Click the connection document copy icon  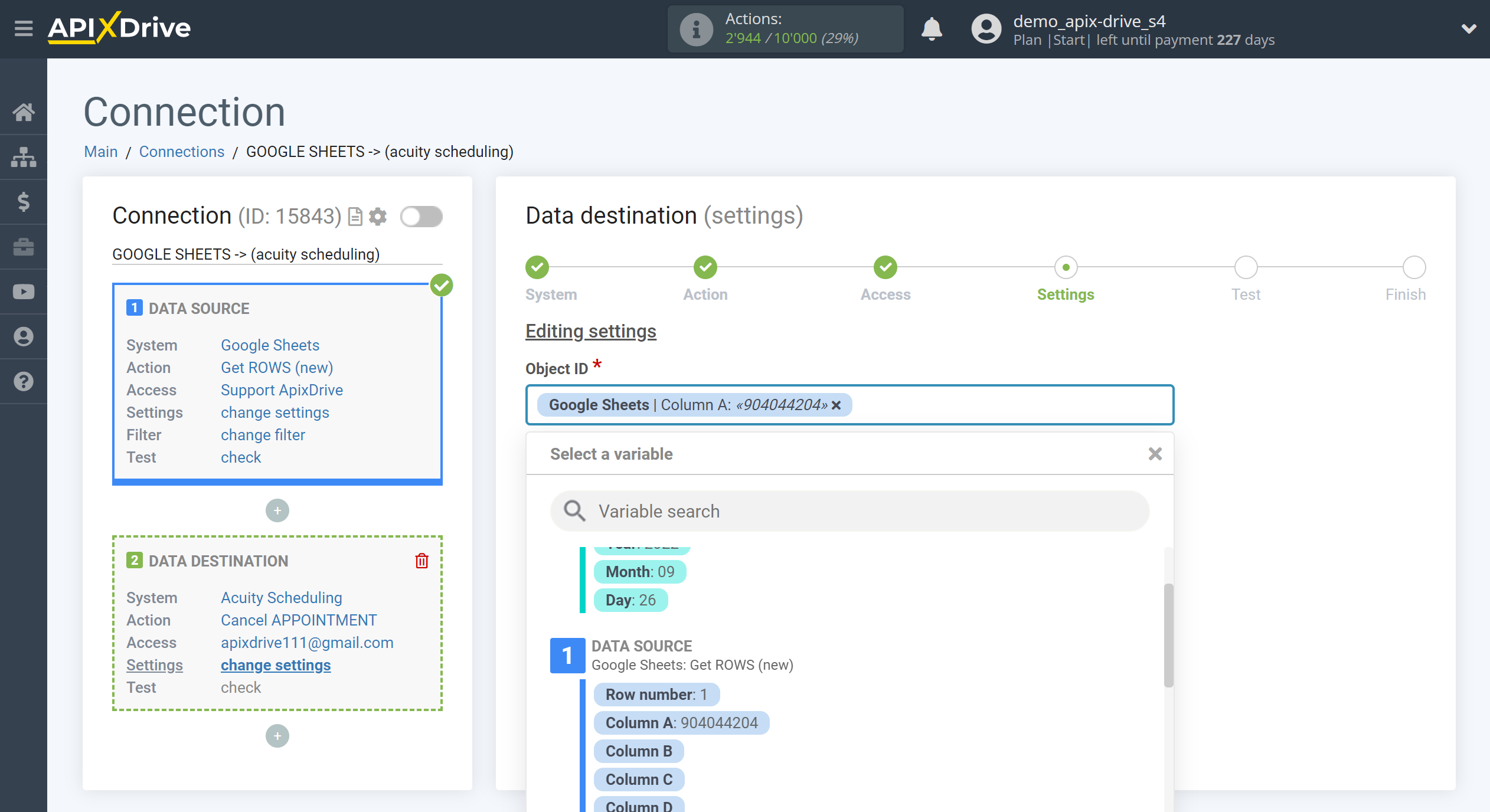point(355,217)
